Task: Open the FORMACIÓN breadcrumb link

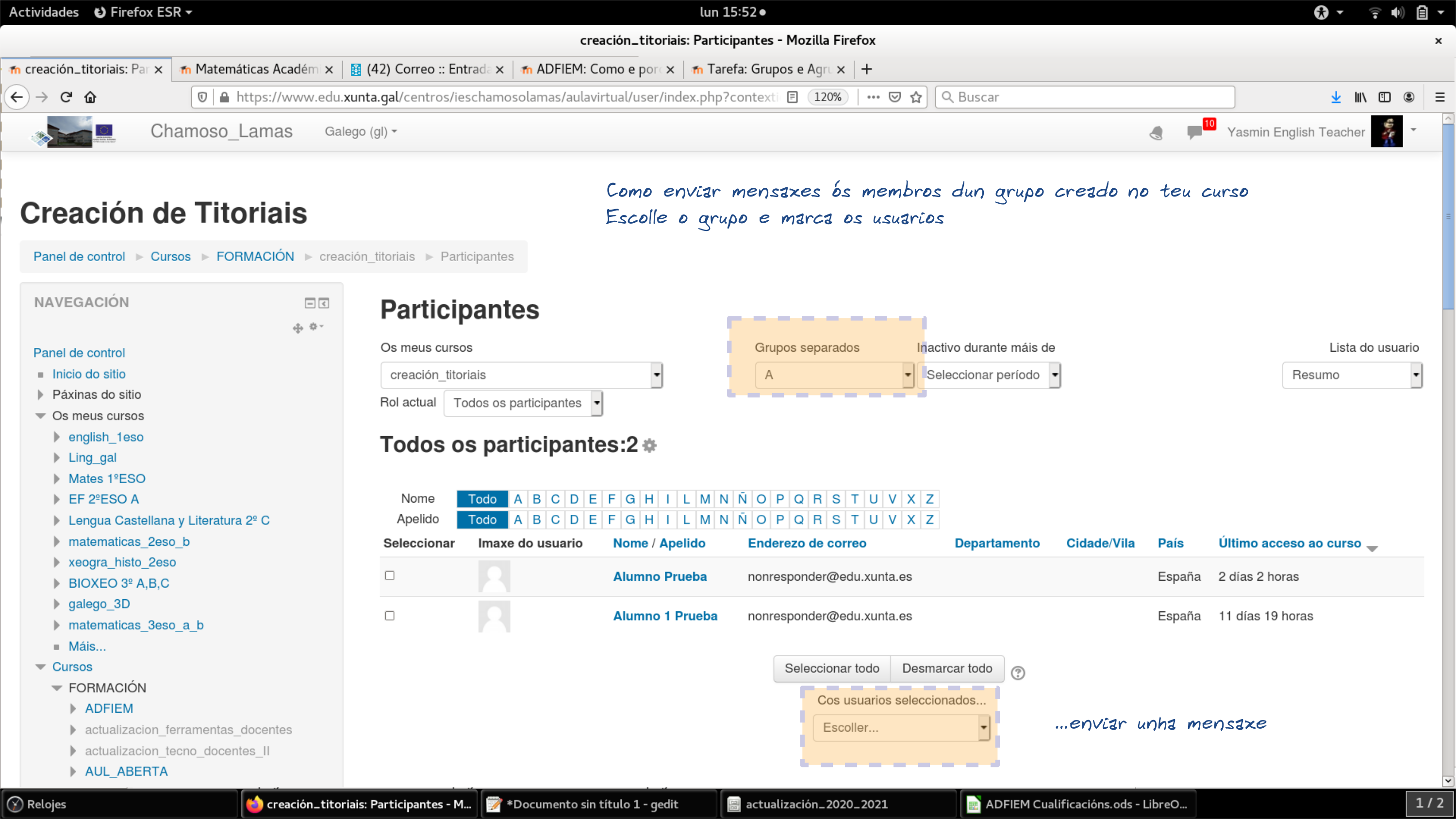Action: click(255, 257)
